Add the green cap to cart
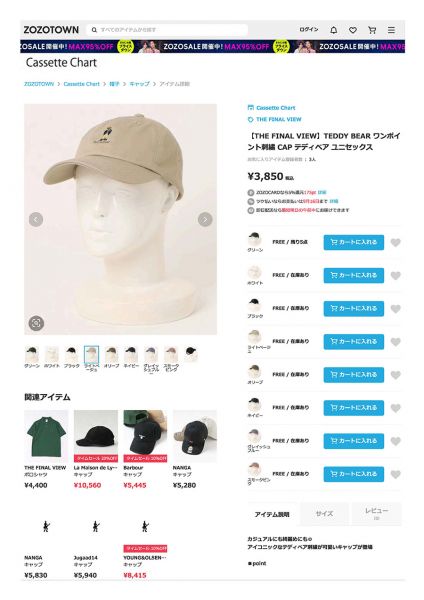424x600 pixels. click(354, 242)
